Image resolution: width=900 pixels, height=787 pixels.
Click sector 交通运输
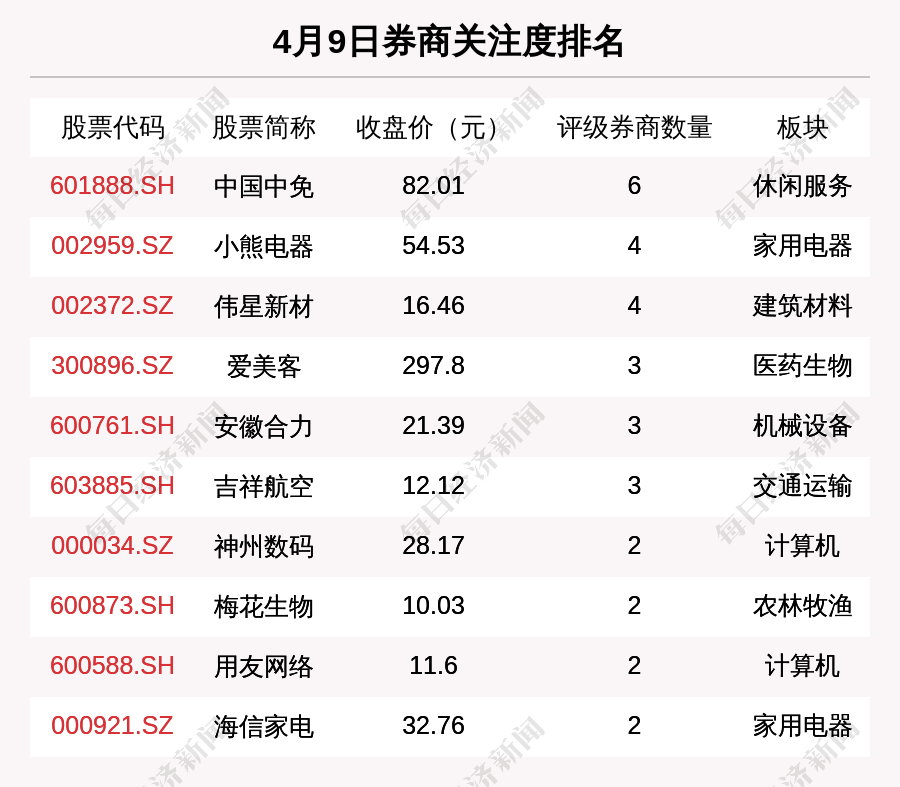tap(802, 486)
